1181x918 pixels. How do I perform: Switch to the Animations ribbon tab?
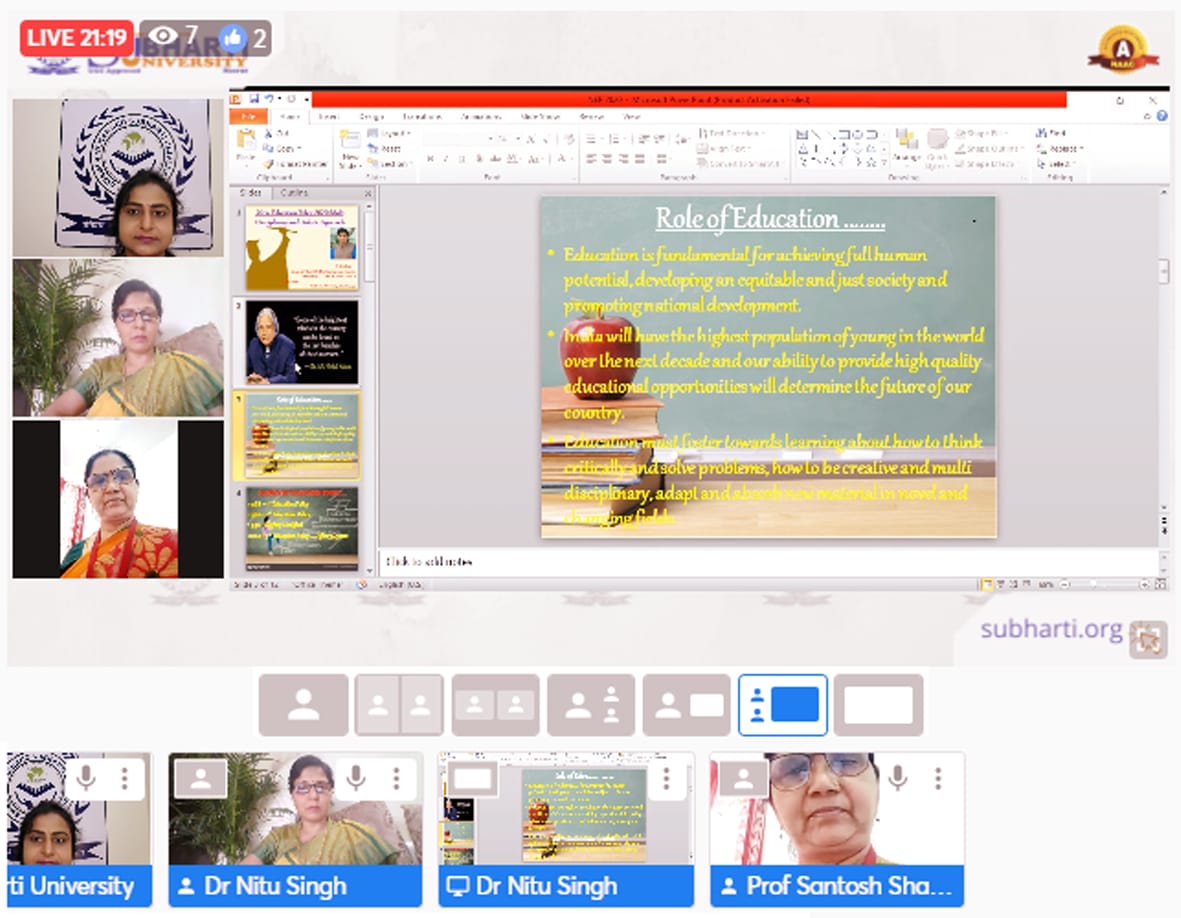point(480,116)
